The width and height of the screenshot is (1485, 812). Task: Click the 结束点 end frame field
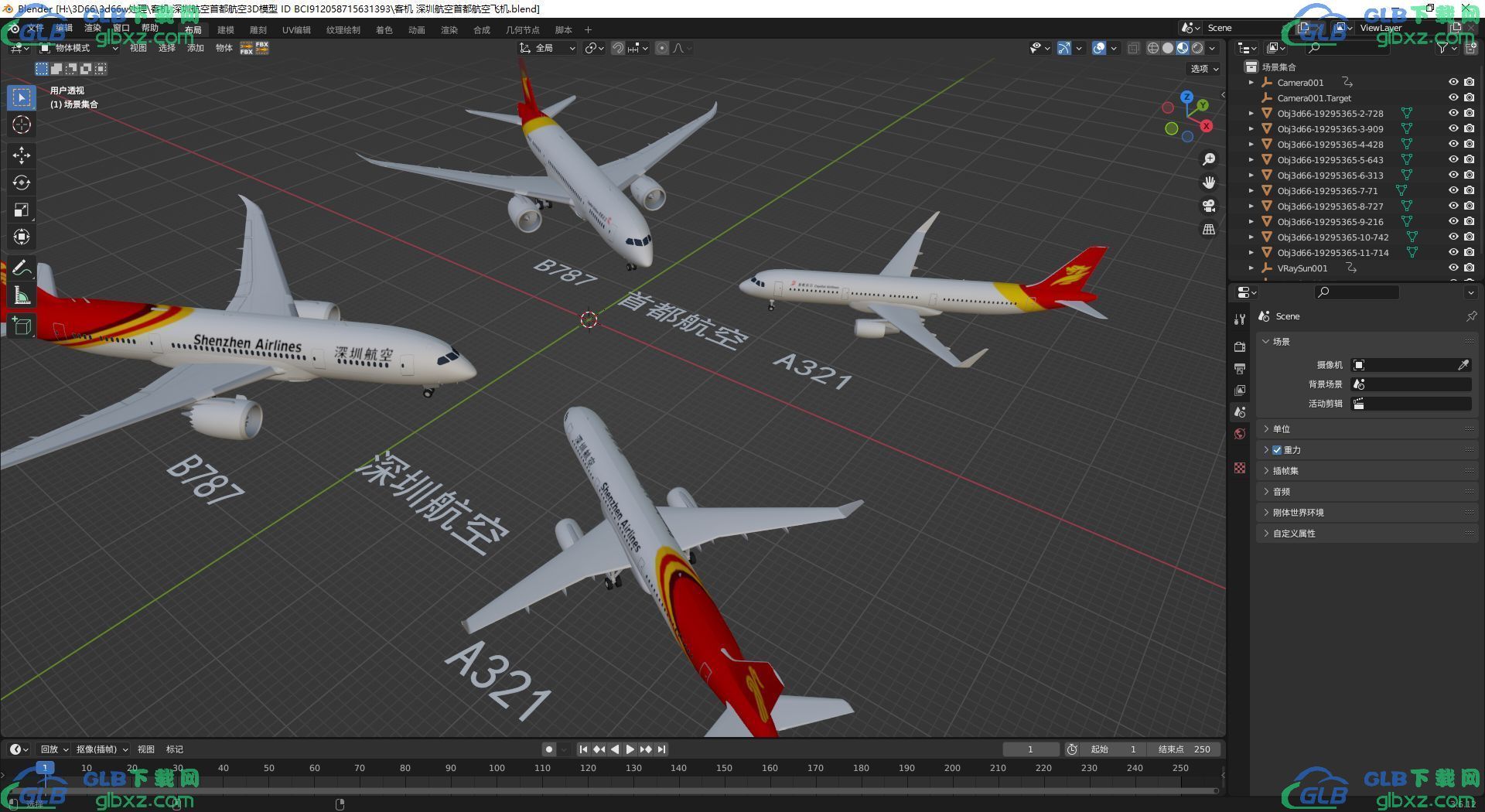click(x=1183, y=749)
